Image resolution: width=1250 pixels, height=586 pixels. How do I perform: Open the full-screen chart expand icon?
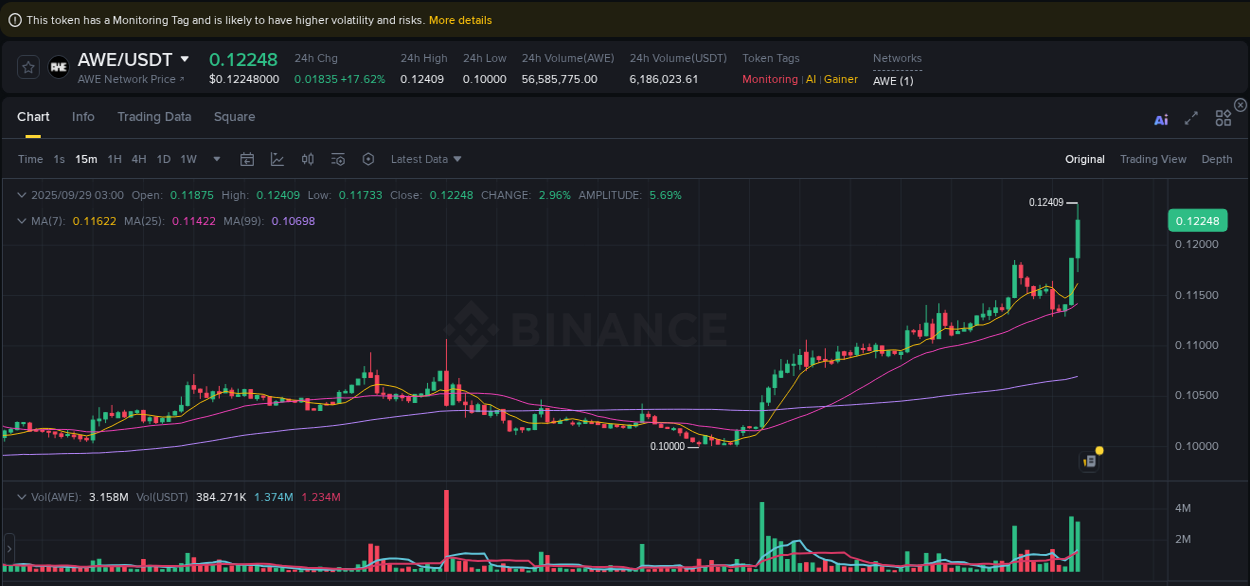tap(1191, 118)
